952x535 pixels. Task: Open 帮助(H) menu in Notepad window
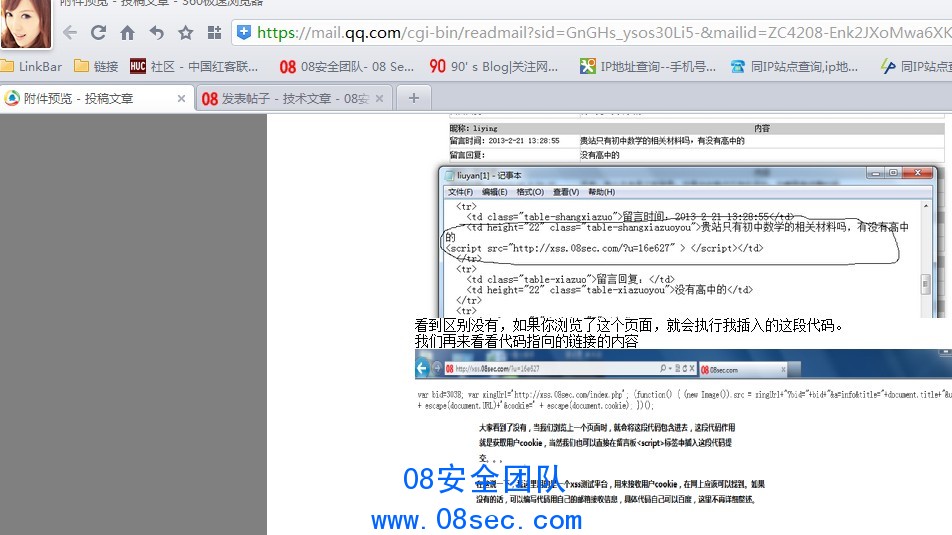(x=601, y=192)
